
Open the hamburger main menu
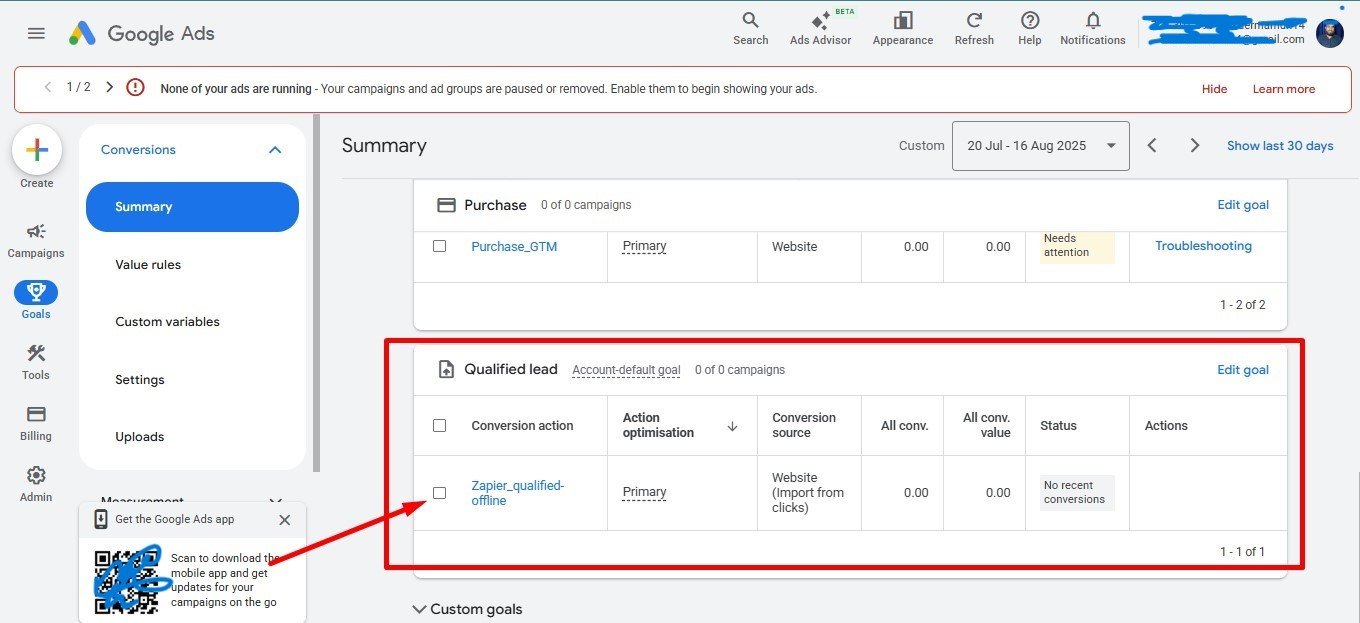click(x=36, y=33)
